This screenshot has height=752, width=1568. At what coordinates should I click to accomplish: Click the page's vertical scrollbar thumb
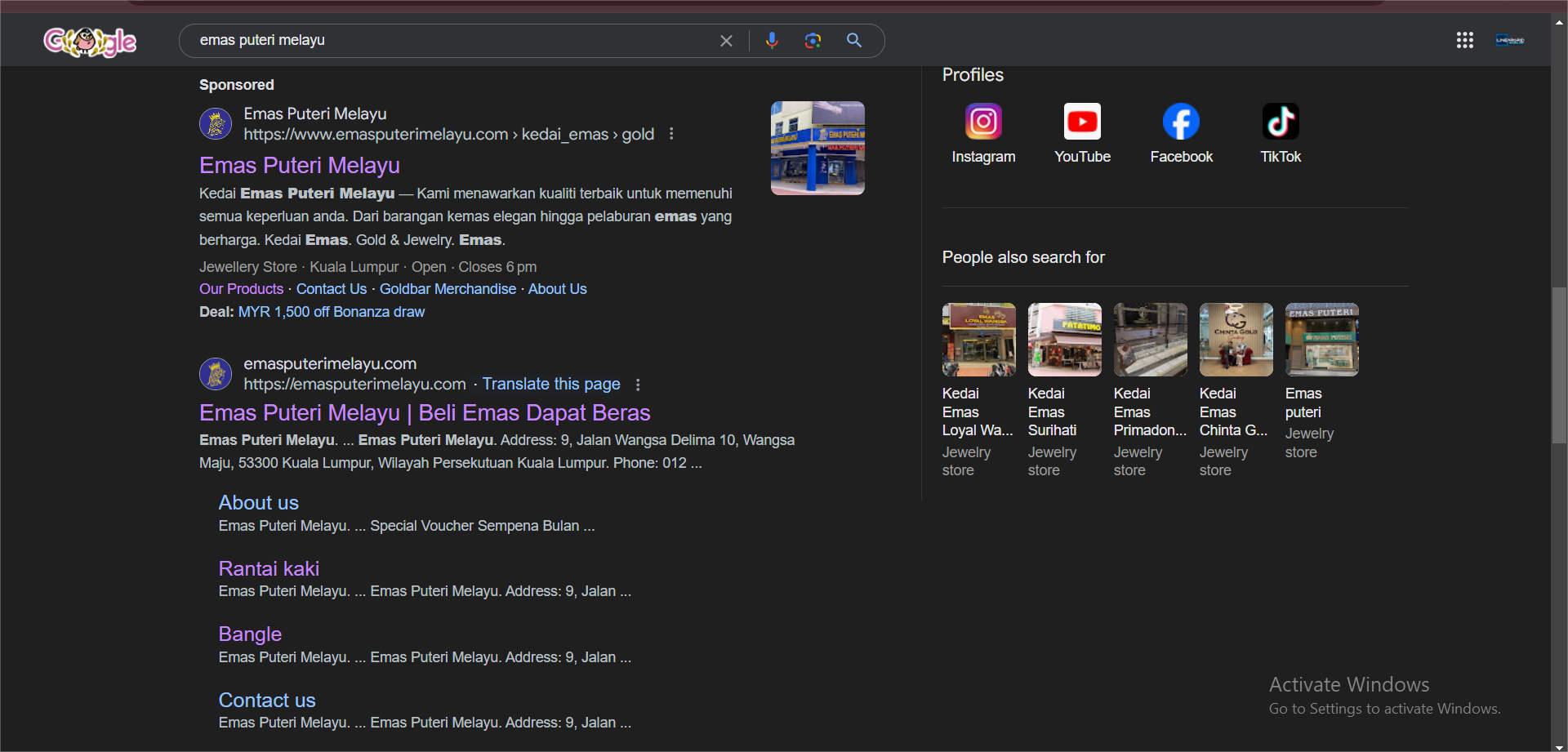1559,365
